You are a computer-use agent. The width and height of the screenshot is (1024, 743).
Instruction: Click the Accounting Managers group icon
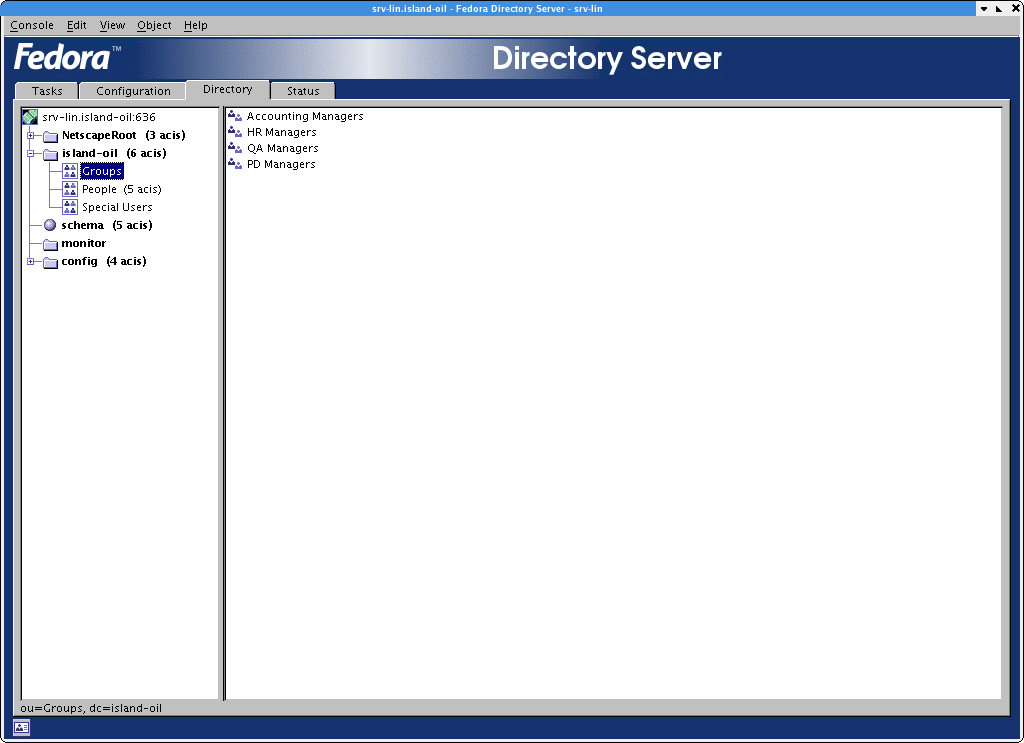coord(235,116)
